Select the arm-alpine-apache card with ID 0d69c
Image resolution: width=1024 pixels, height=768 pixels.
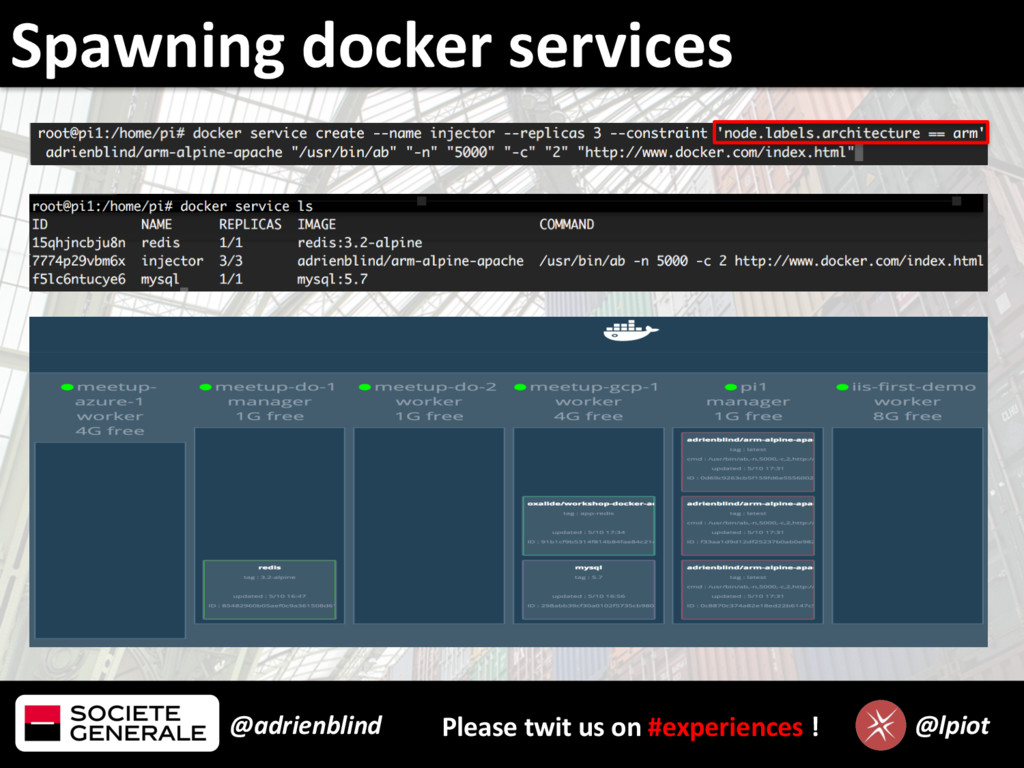(748, 462)
